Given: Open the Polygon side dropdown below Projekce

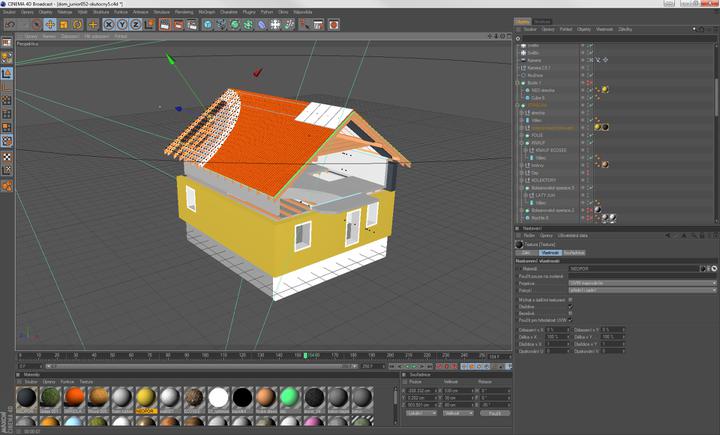Looking at the screenshot, I should click(x=642, y=290).
